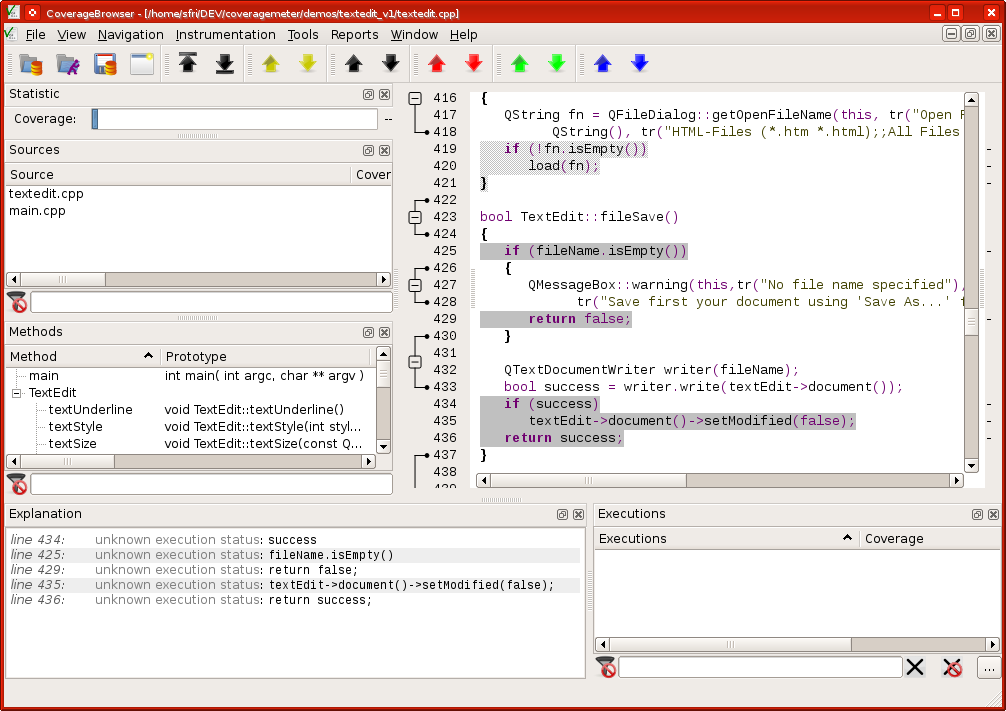Click the Coverage progress bar in Statistic
The width and height of the screenshot is (1006, 711).
[235, 119]
